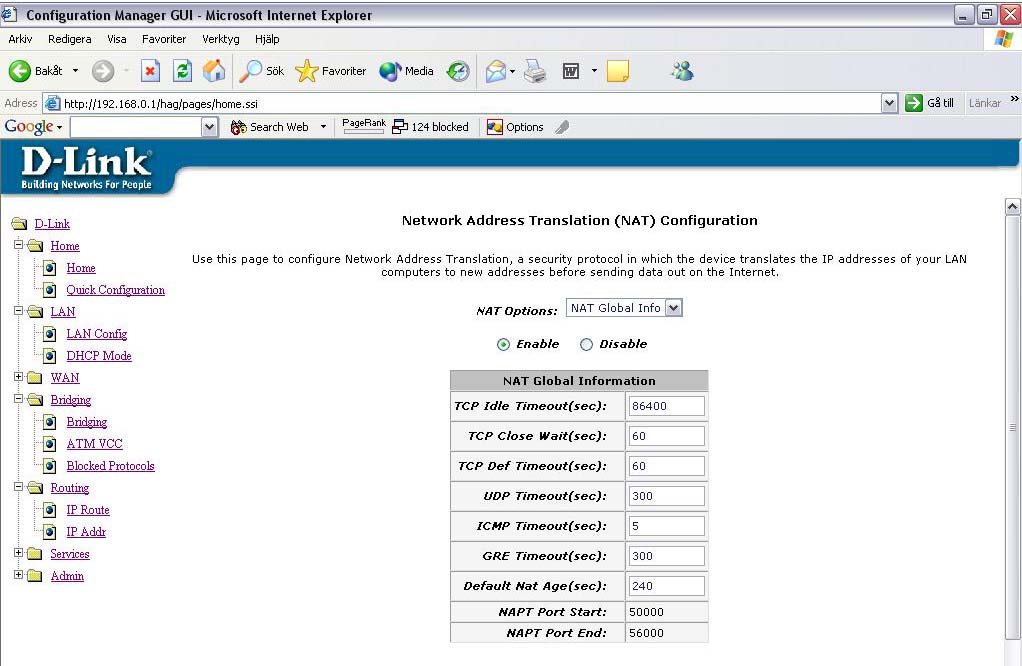Screen dimensions: 1022x666
Task: Click the D-Link root folder icon
Action: click(x=20, y=224)
